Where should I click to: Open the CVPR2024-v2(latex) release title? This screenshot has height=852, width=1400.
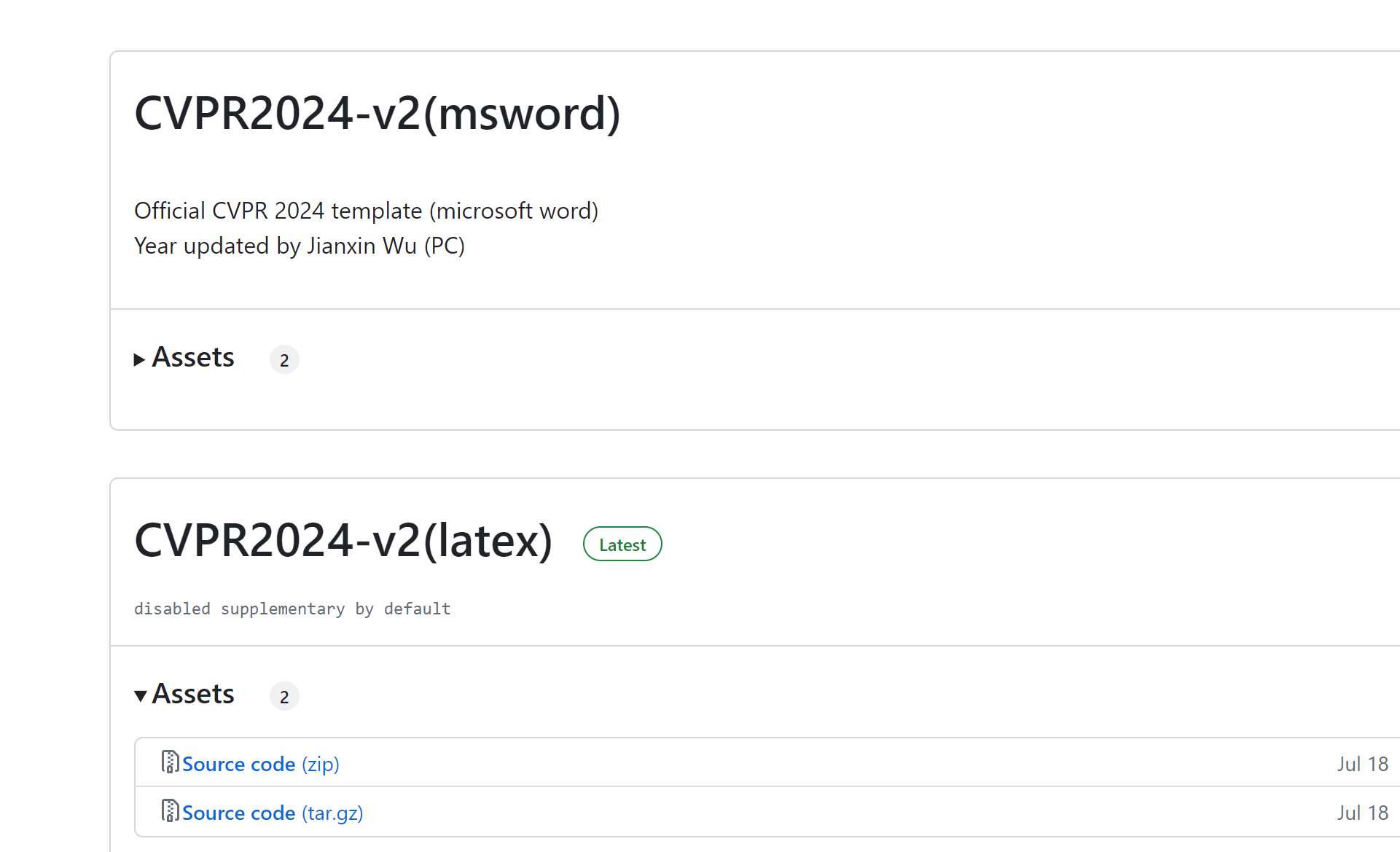pyautogui.click(x=343, y=541)
